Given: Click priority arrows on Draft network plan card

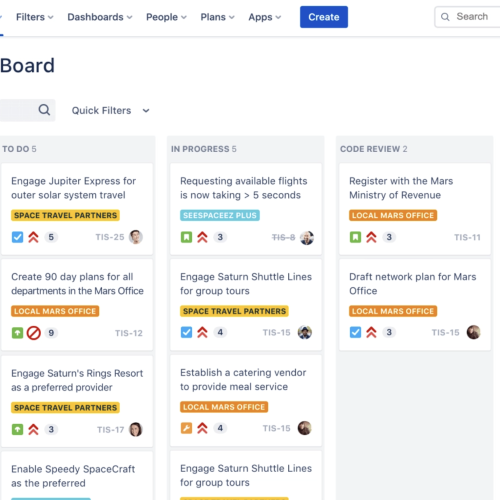Looking at the screenshot, I should [x=371, y=332].
